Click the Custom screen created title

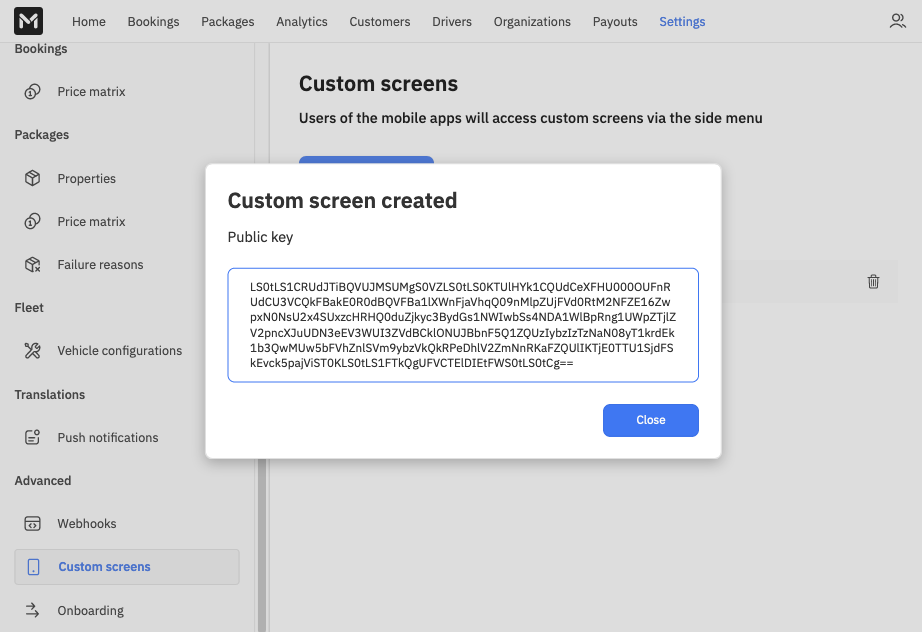tap(342, 200)
